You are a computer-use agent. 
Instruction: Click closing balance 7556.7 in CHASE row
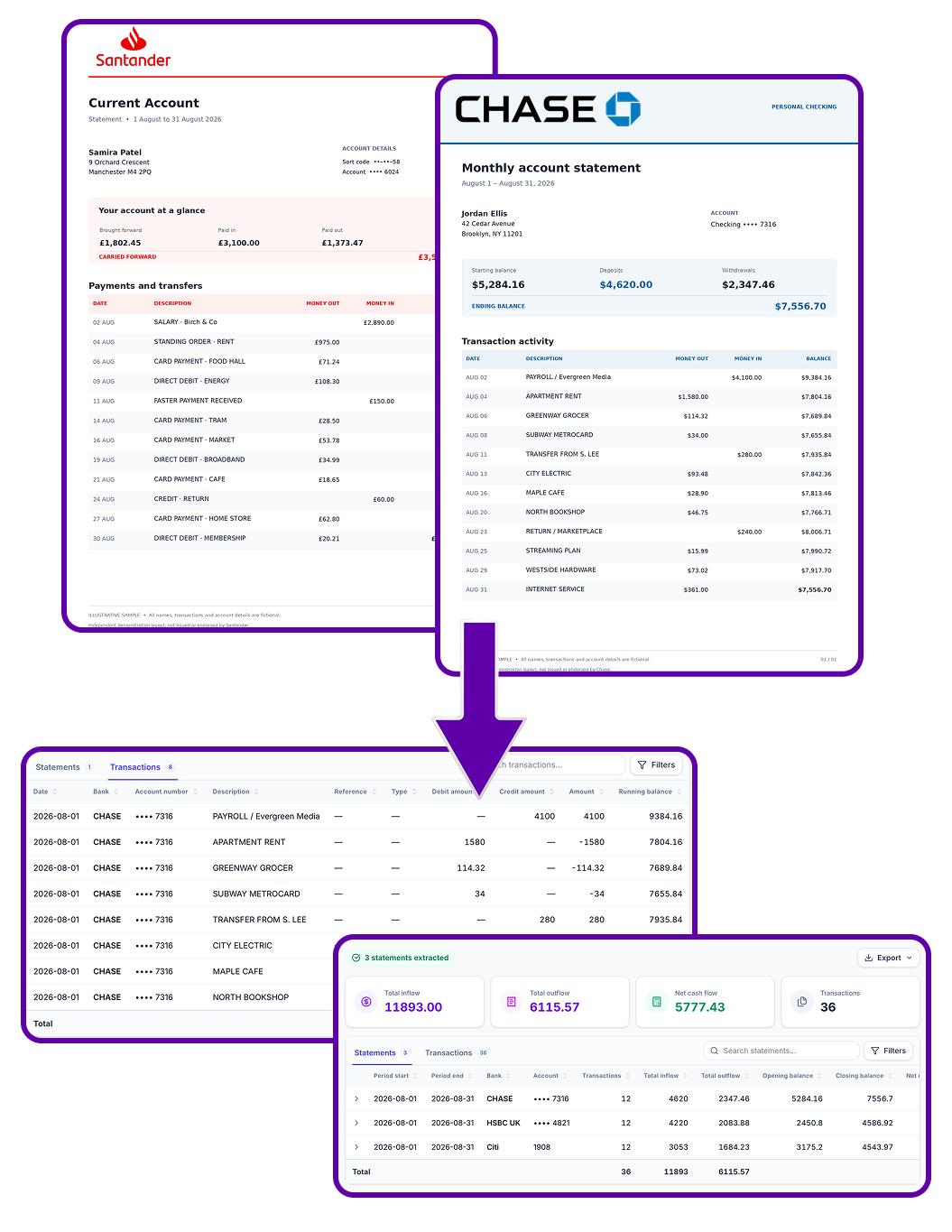[880, 1098]
